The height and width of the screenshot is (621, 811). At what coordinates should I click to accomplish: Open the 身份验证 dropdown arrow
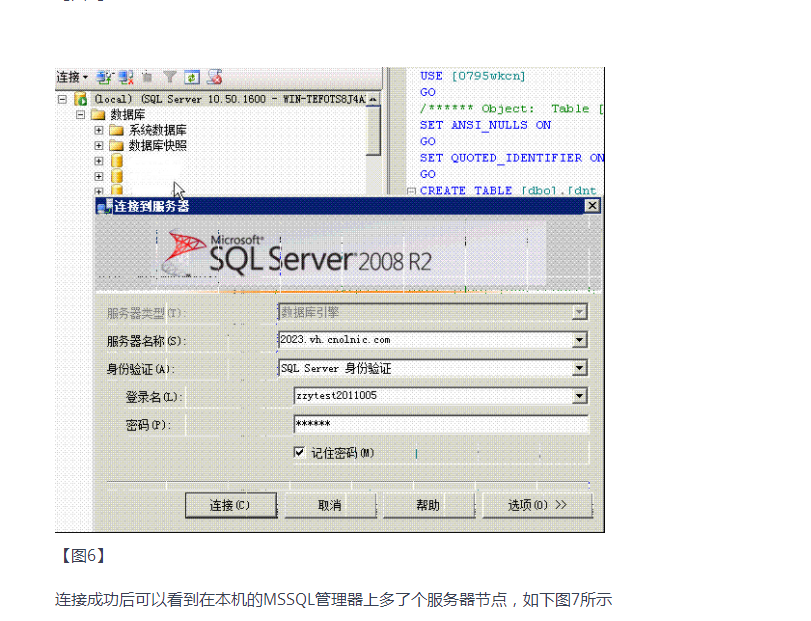click(579, 368)
